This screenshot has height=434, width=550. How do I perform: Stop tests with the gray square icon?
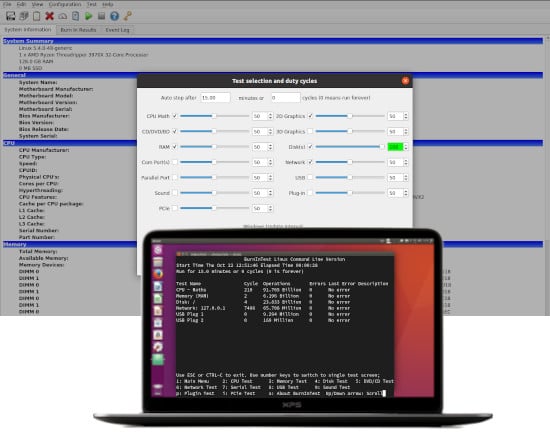click(x=101, y=16)
